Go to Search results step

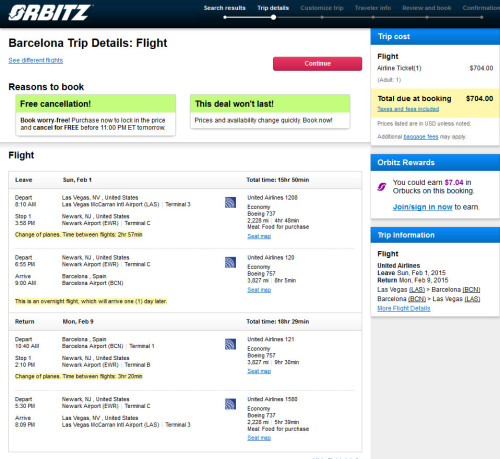point(225,8)
